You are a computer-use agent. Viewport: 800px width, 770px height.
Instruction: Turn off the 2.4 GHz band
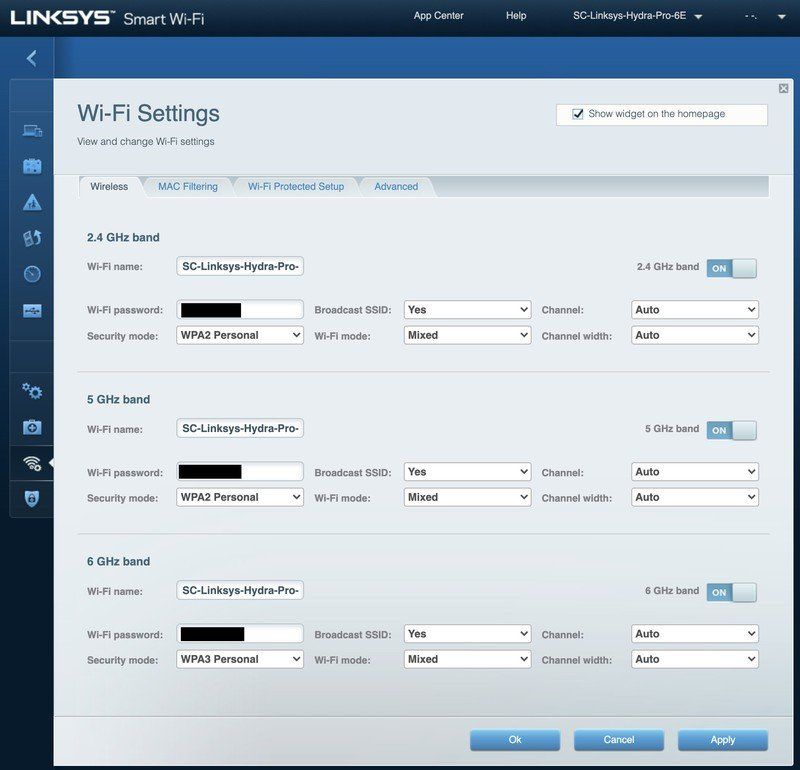(x=731, y=268)
